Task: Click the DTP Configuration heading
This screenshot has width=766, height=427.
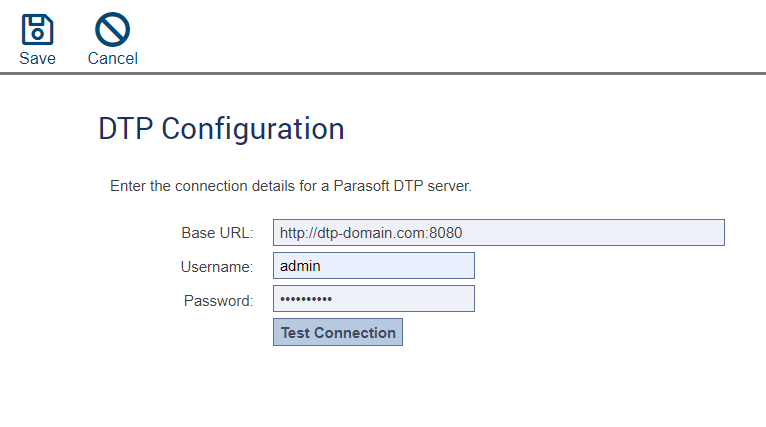Action: (221, 129)
